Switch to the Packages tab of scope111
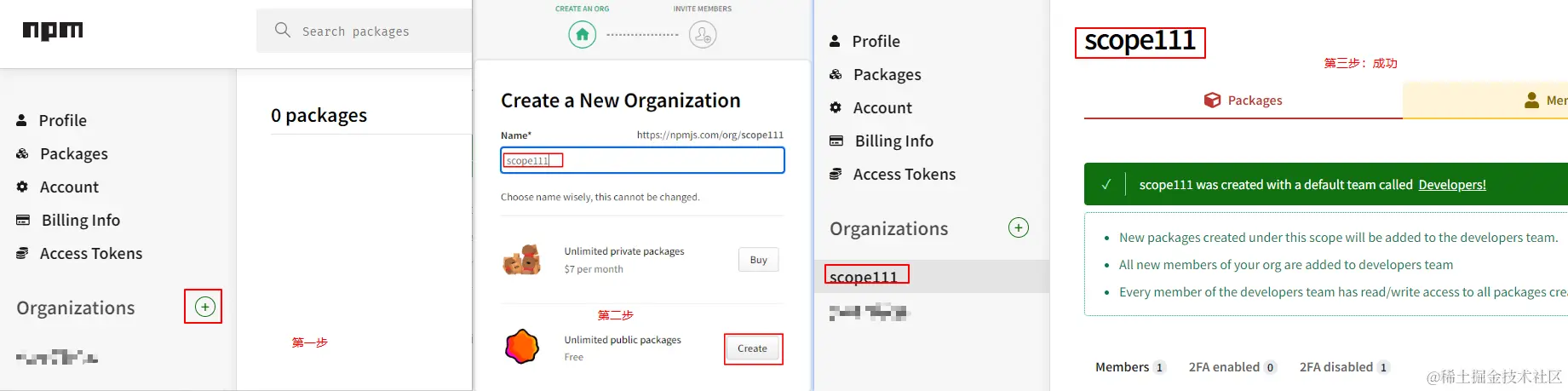Viewport: 1568px width, 391px height. (1243, 101)
